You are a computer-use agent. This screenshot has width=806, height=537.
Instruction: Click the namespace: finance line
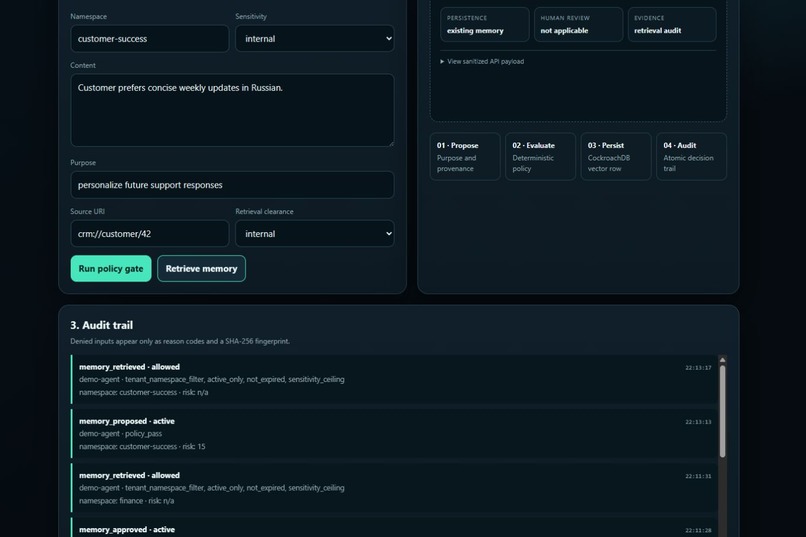click(126, 501)
